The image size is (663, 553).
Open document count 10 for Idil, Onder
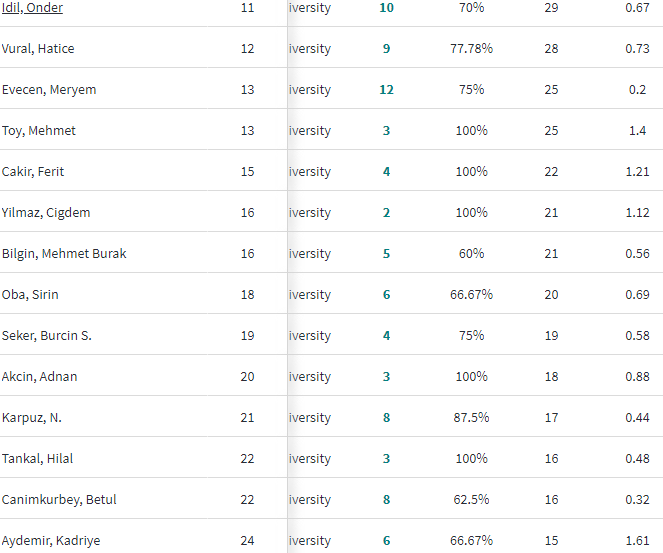(x=387, y=8)
